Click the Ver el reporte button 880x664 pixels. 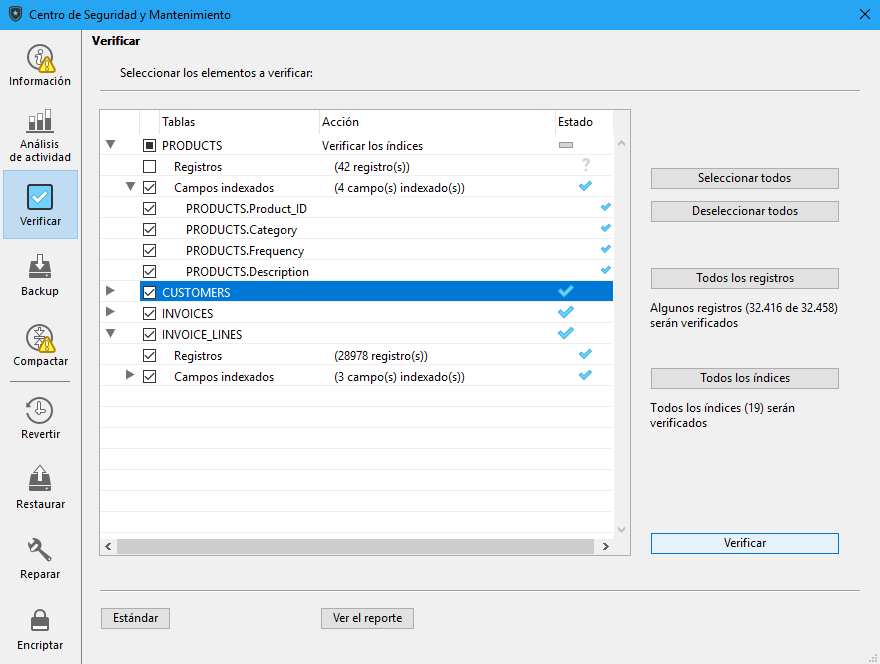[367, 618]
